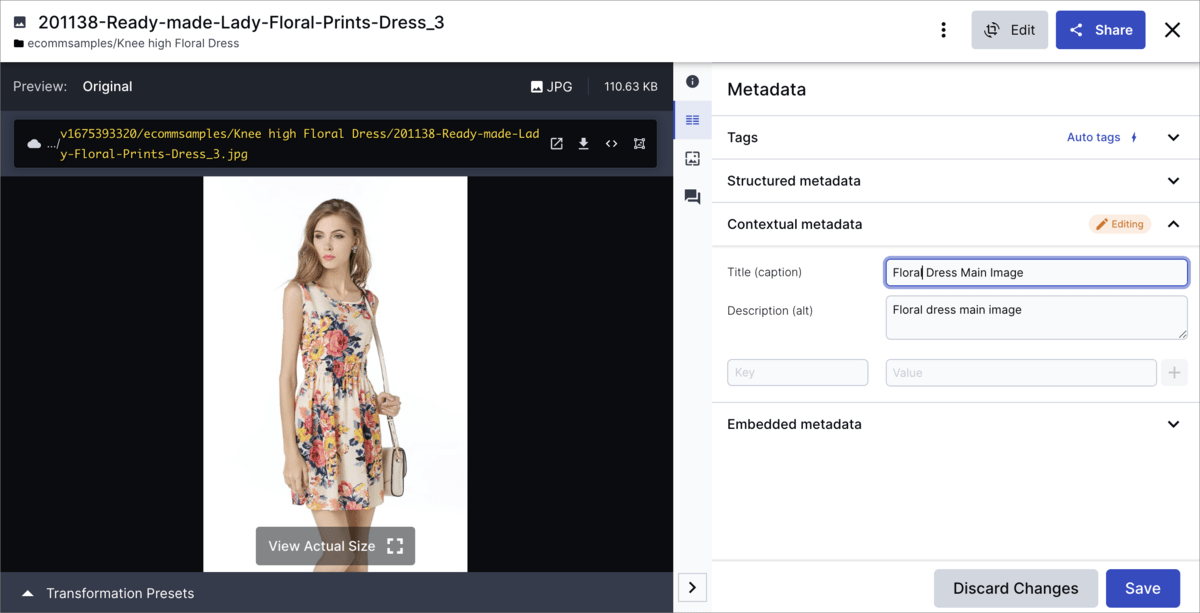Click the Key input field
Screen dimensions: 1200x613
(797, 372)
